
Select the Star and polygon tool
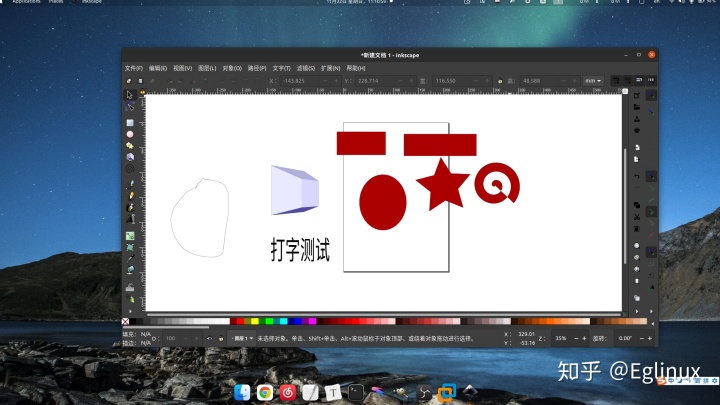[x=130, y=146]
